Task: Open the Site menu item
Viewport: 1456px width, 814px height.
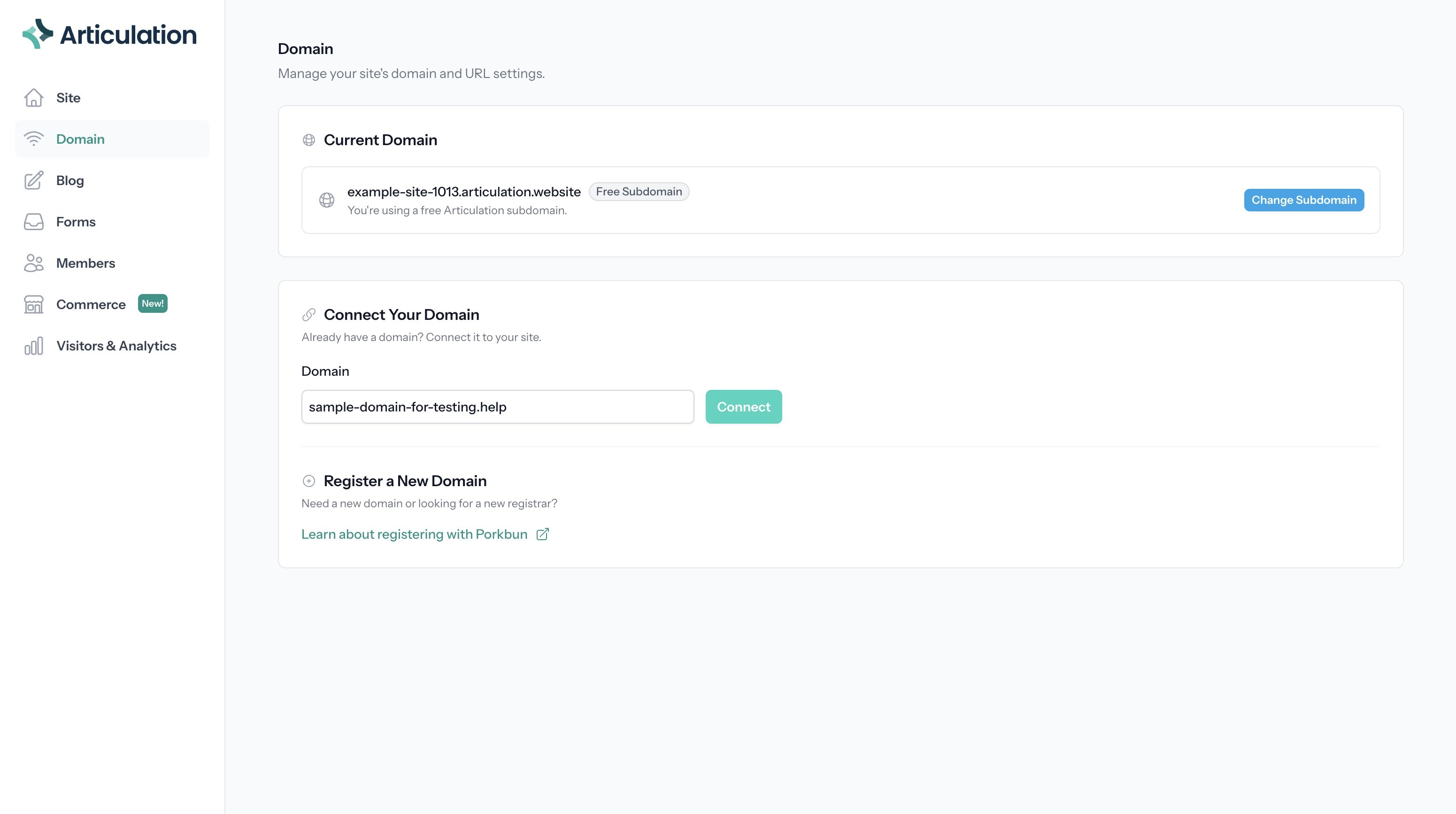Action: click(69, 98)
